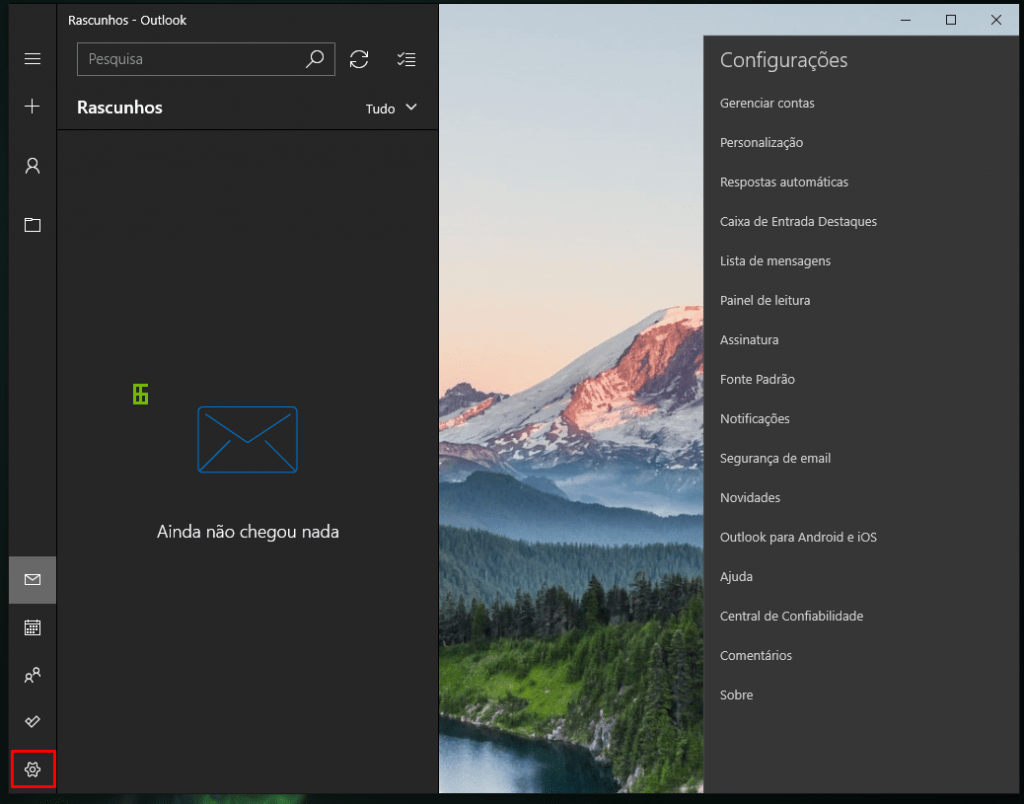
Task: Open the accounts person icon
Action: point(32,166)
